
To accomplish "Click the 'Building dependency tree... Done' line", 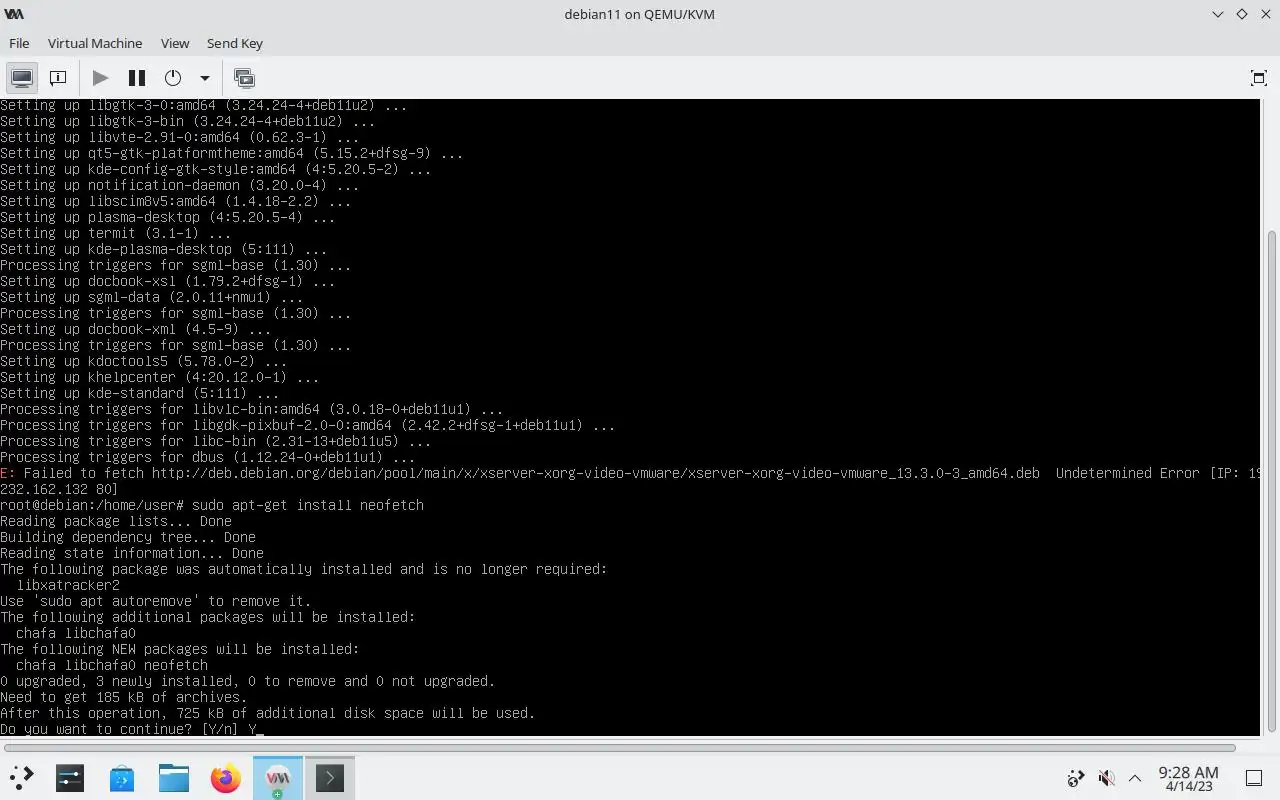I will pyautogui.click(x=128, y=537).
